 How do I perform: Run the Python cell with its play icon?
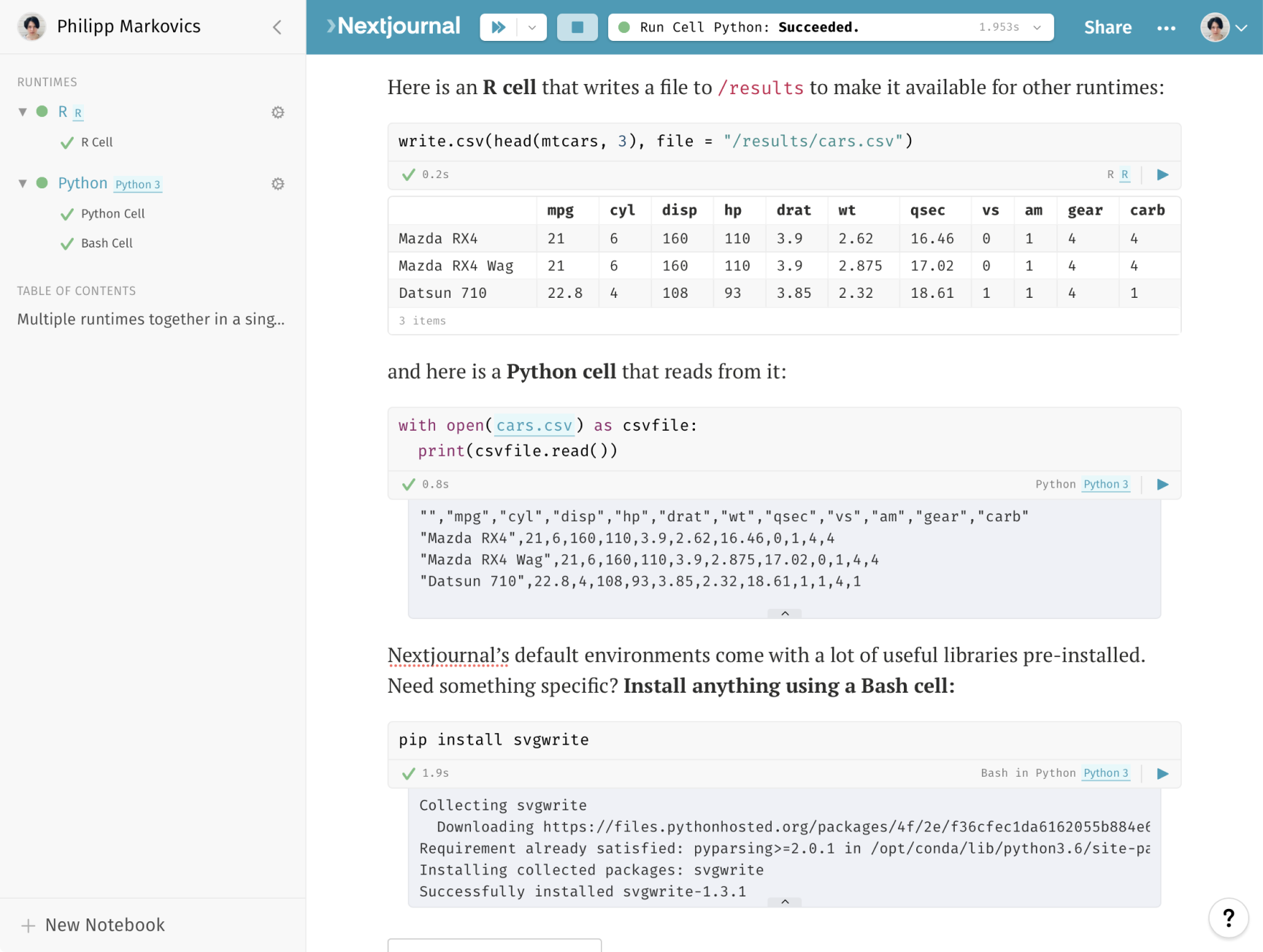pyautogui.click(x=1162, y=484)
